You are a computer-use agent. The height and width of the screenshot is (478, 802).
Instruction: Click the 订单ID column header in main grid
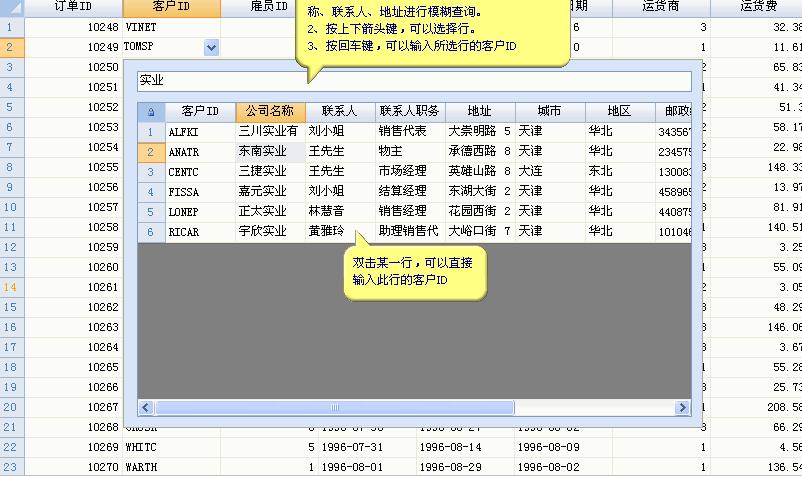73,7
